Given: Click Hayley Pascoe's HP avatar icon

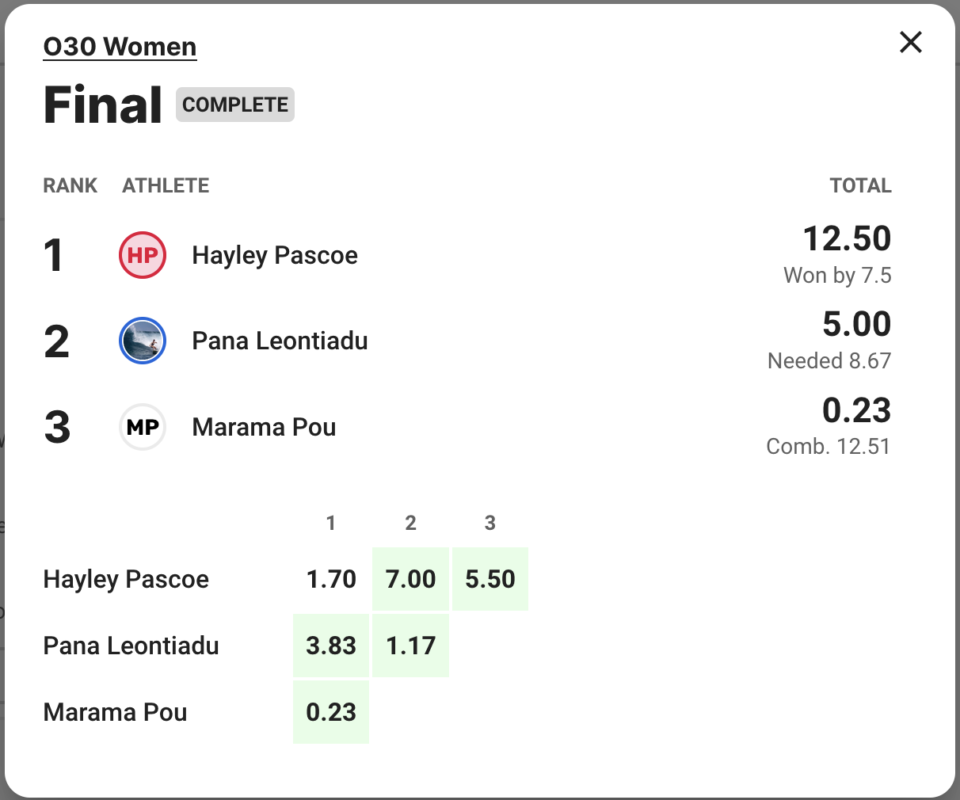Looking at the screenshot, I should coord(142,255).
